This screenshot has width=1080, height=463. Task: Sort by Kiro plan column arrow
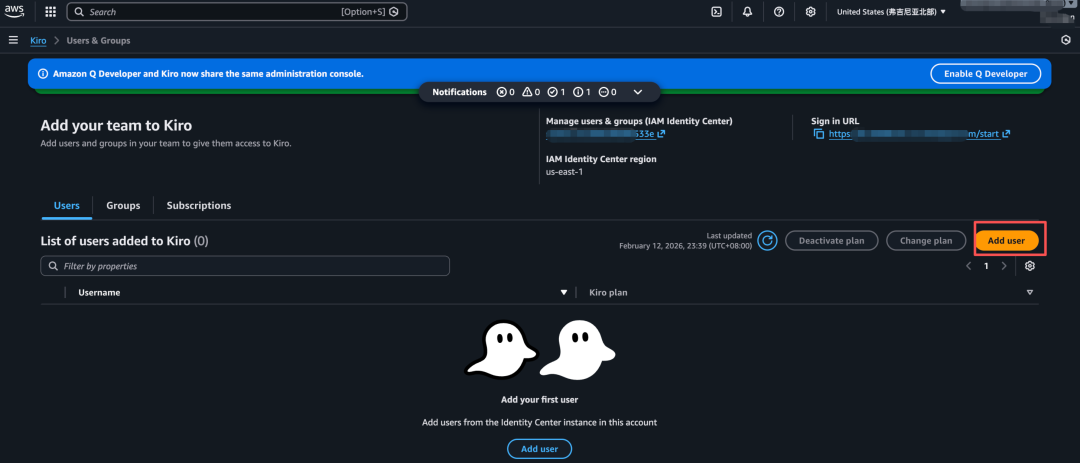pyautogui.click(x=1030, y=293)
